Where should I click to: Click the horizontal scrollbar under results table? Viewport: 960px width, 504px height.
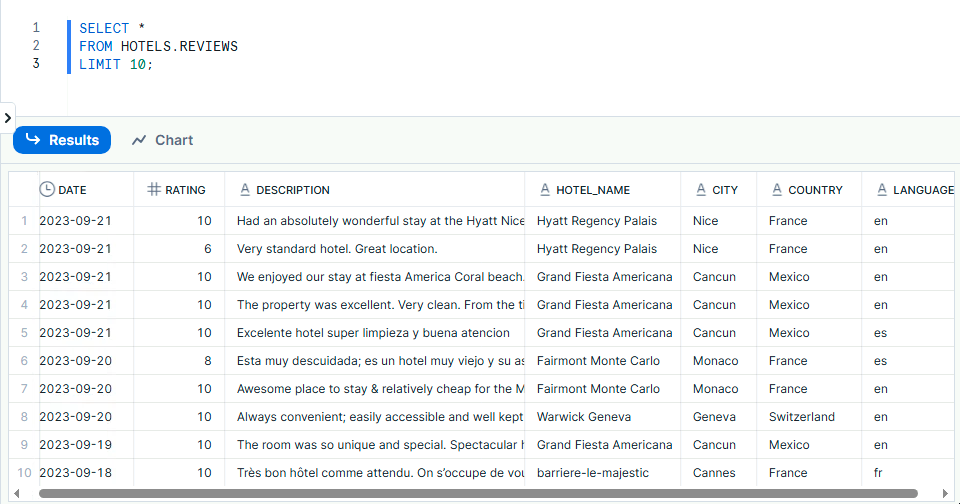click(x=478, y=493)
